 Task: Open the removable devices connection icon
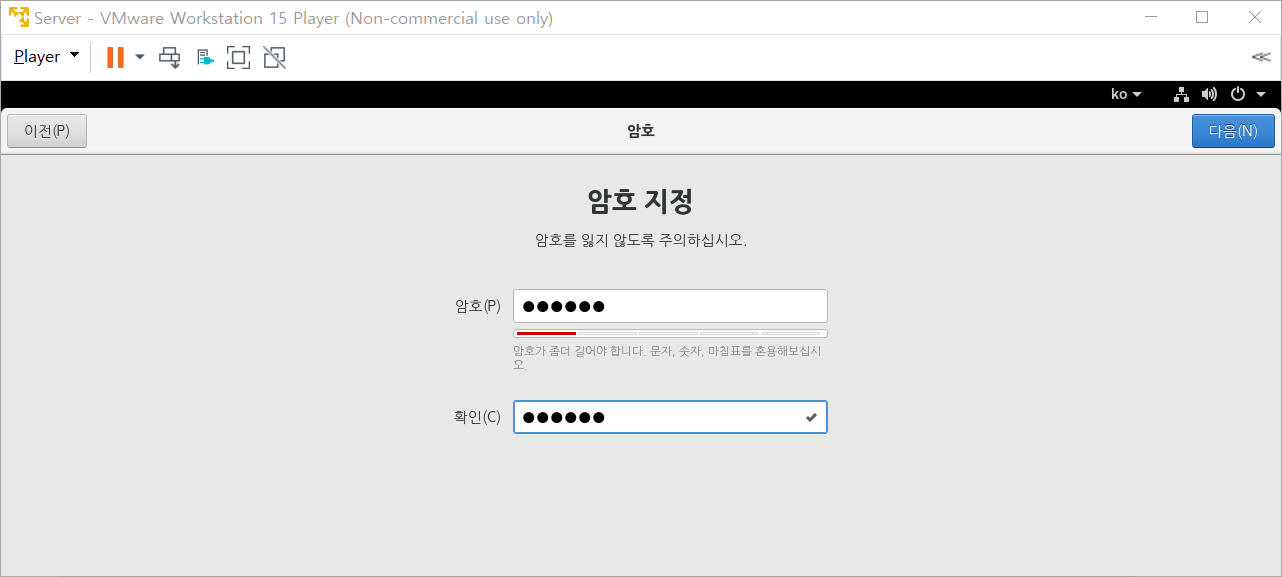(x=205, y=57)
